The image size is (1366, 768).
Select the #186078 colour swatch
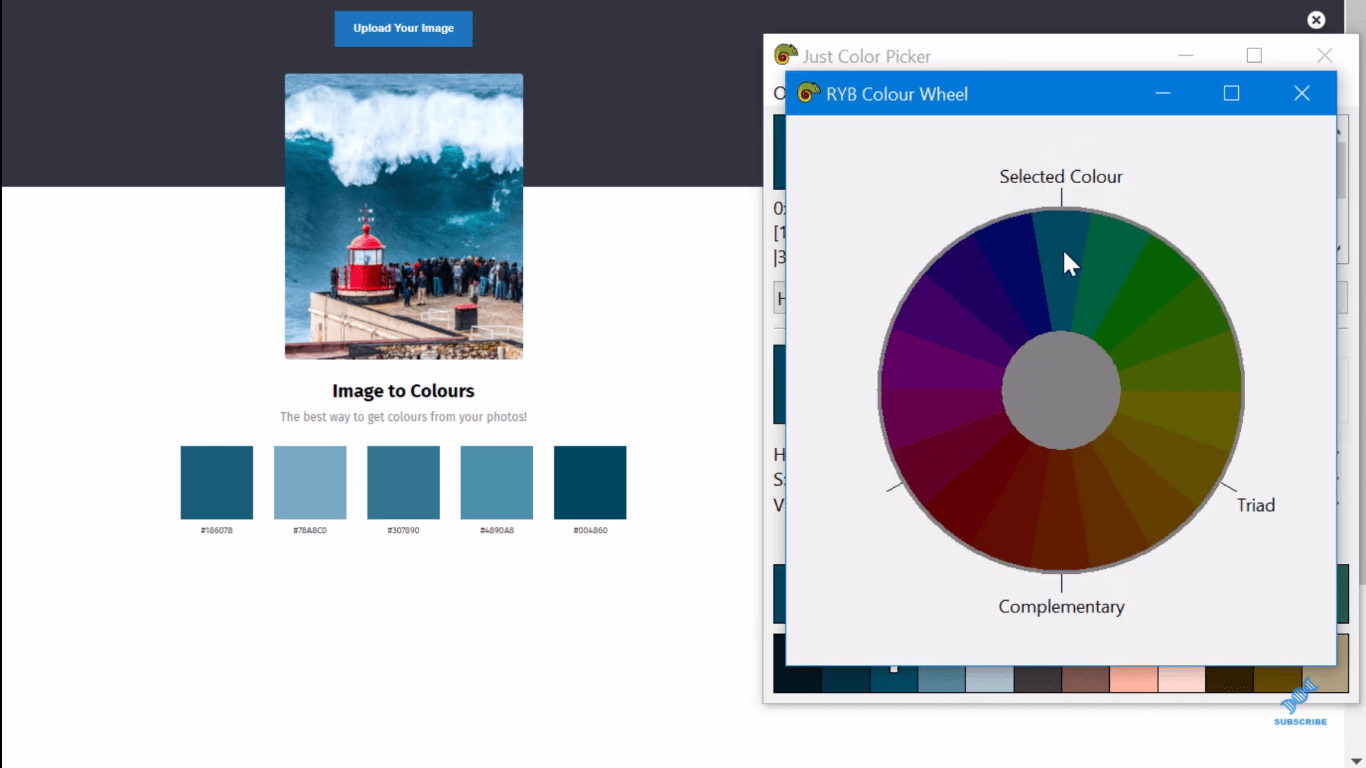(x=217, y=482)
